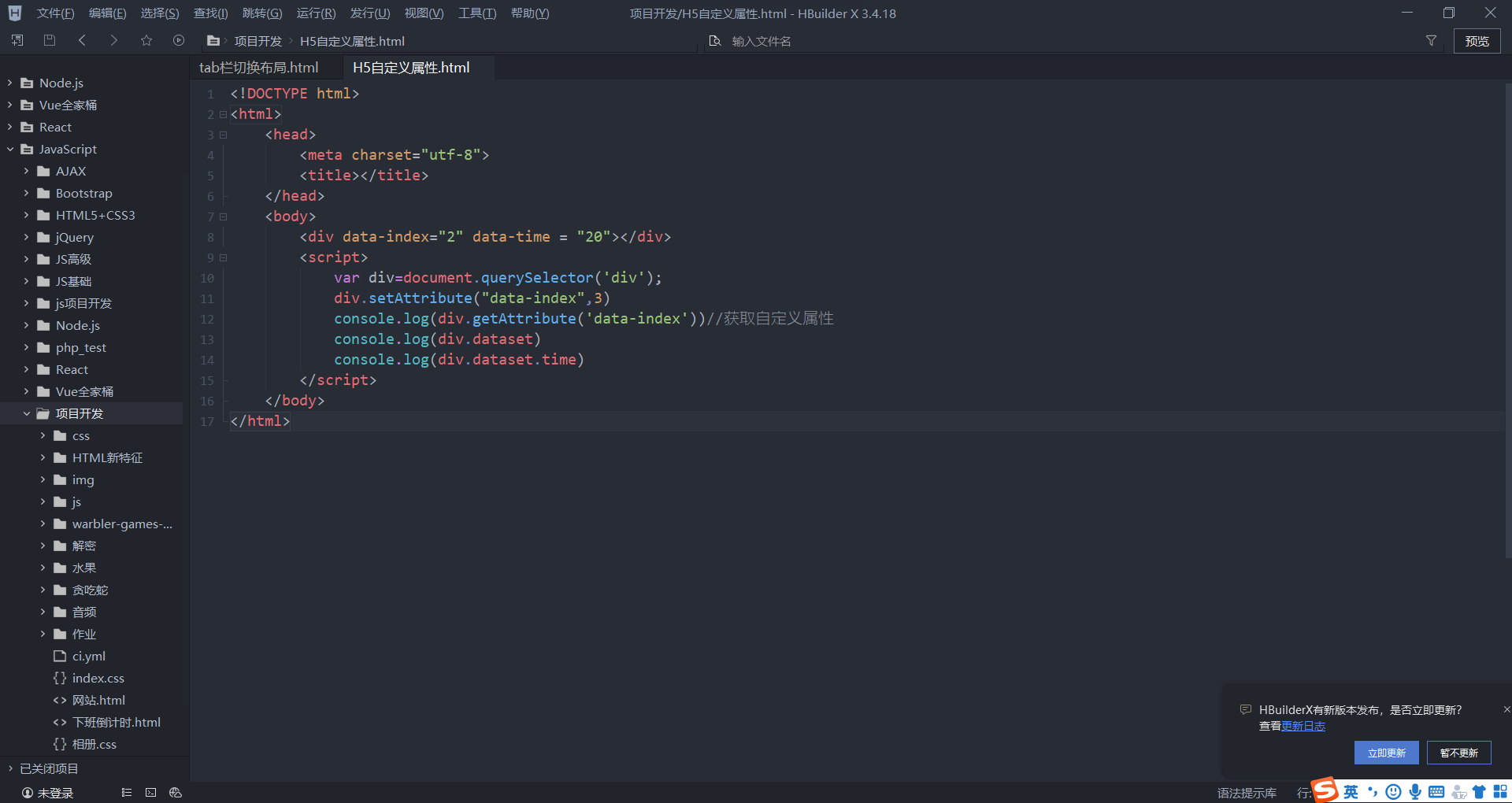Run the file with the circular run icon
The height and width of the screenshot is (803, 1512).
(178, 40)
